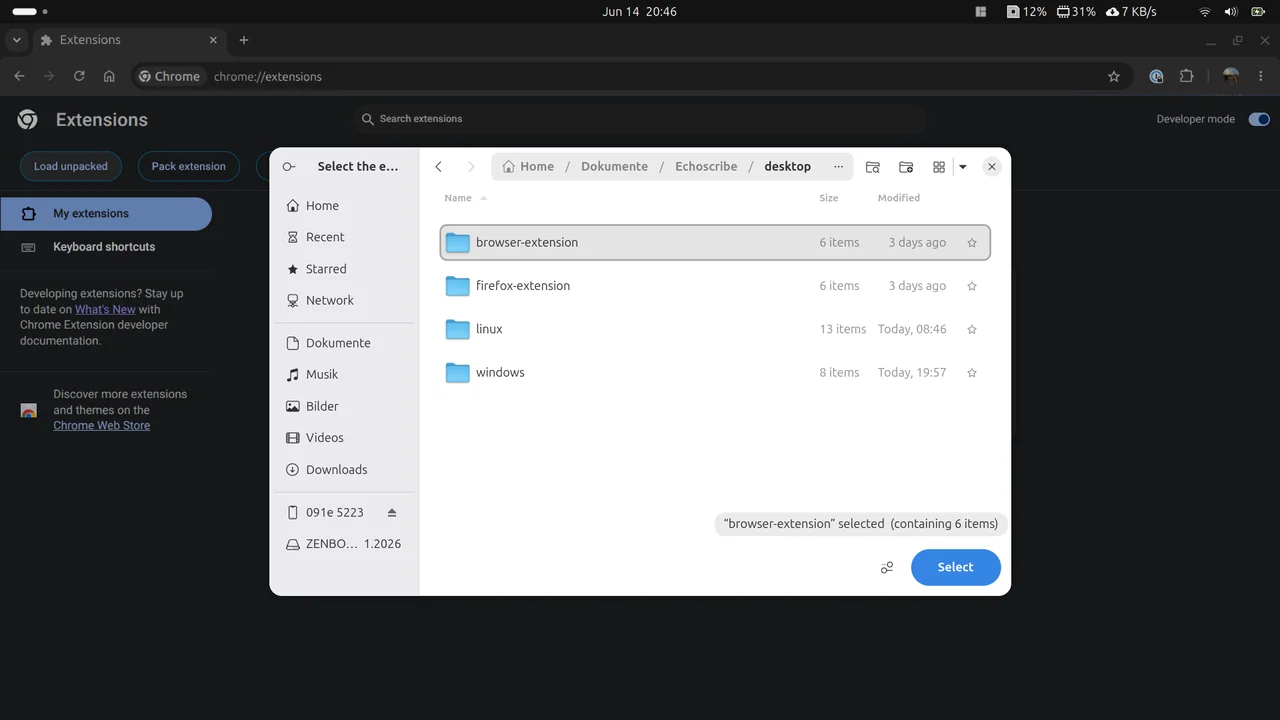1280x720 pixels.
Task: Open Downloads in the dialog sidebar
Action: [x=345, y=470]
